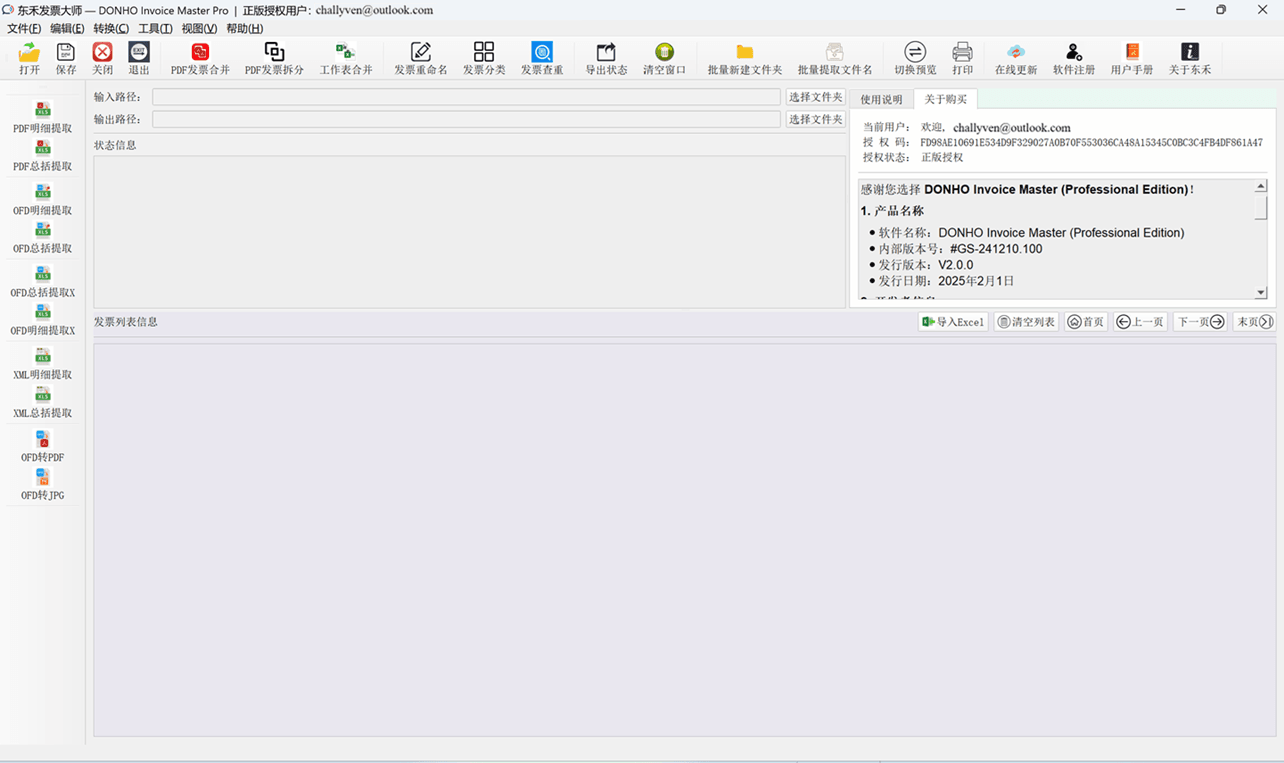Screen dimensions: 1284x763
Task: Check for updates via 在线更新 icon
Action: click(1016, 59)
